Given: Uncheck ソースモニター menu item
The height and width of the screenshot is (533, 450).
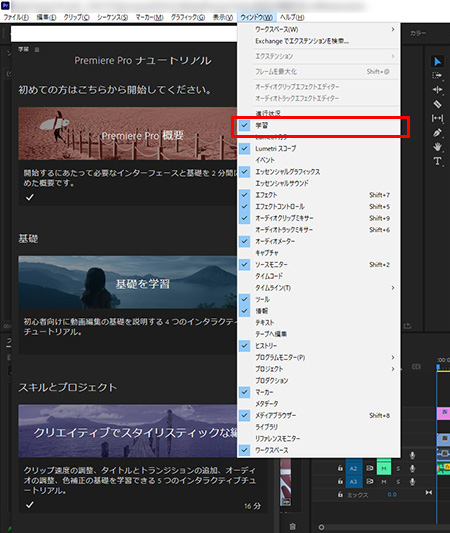Looking at the screenshot, I should tap(318, 264).
